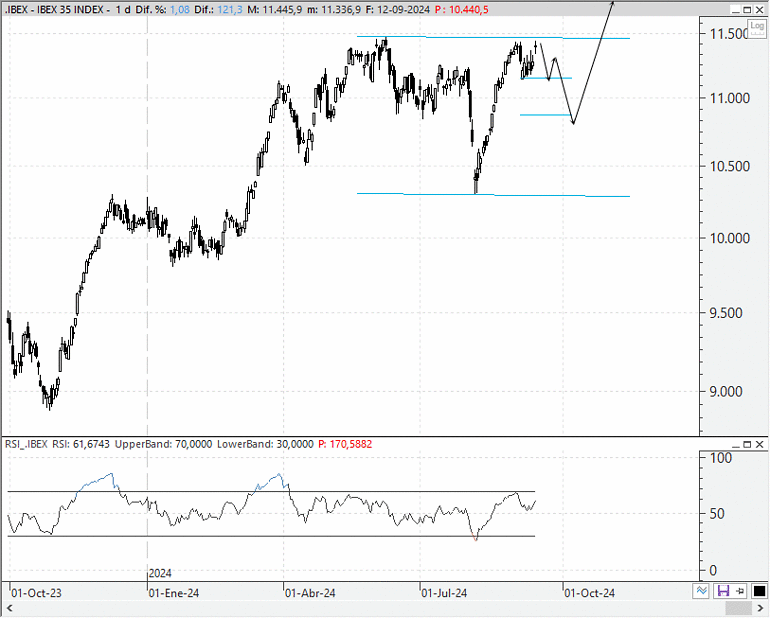
Task: Click the horizontal scrollbar right arrow
Action: 761,609
